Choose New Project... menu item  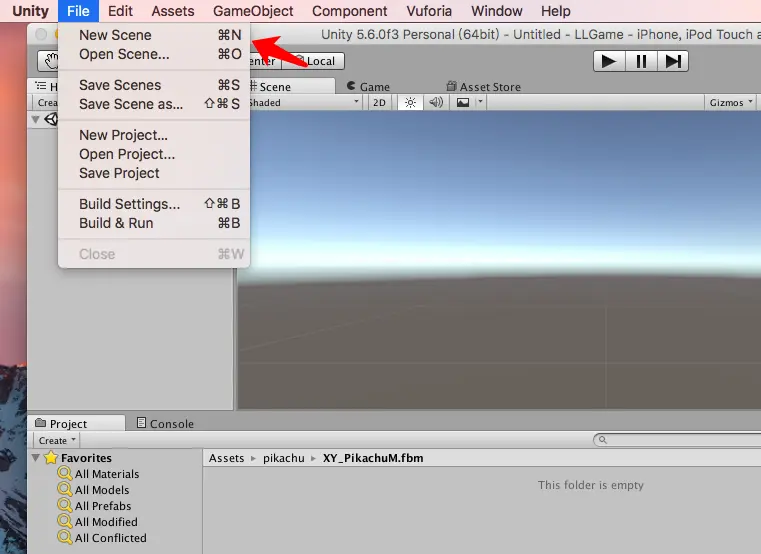[154, 135]
